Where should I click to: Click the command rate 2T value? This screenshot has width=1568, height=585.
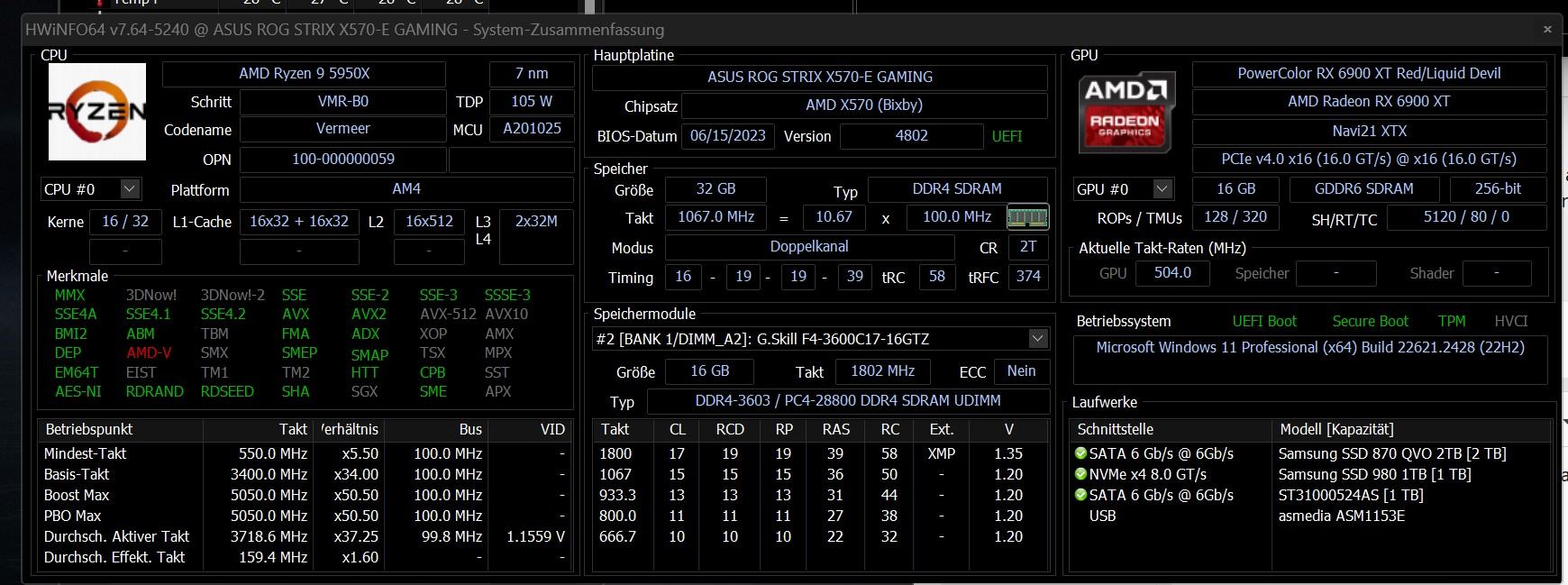(x=1028, y=247)
